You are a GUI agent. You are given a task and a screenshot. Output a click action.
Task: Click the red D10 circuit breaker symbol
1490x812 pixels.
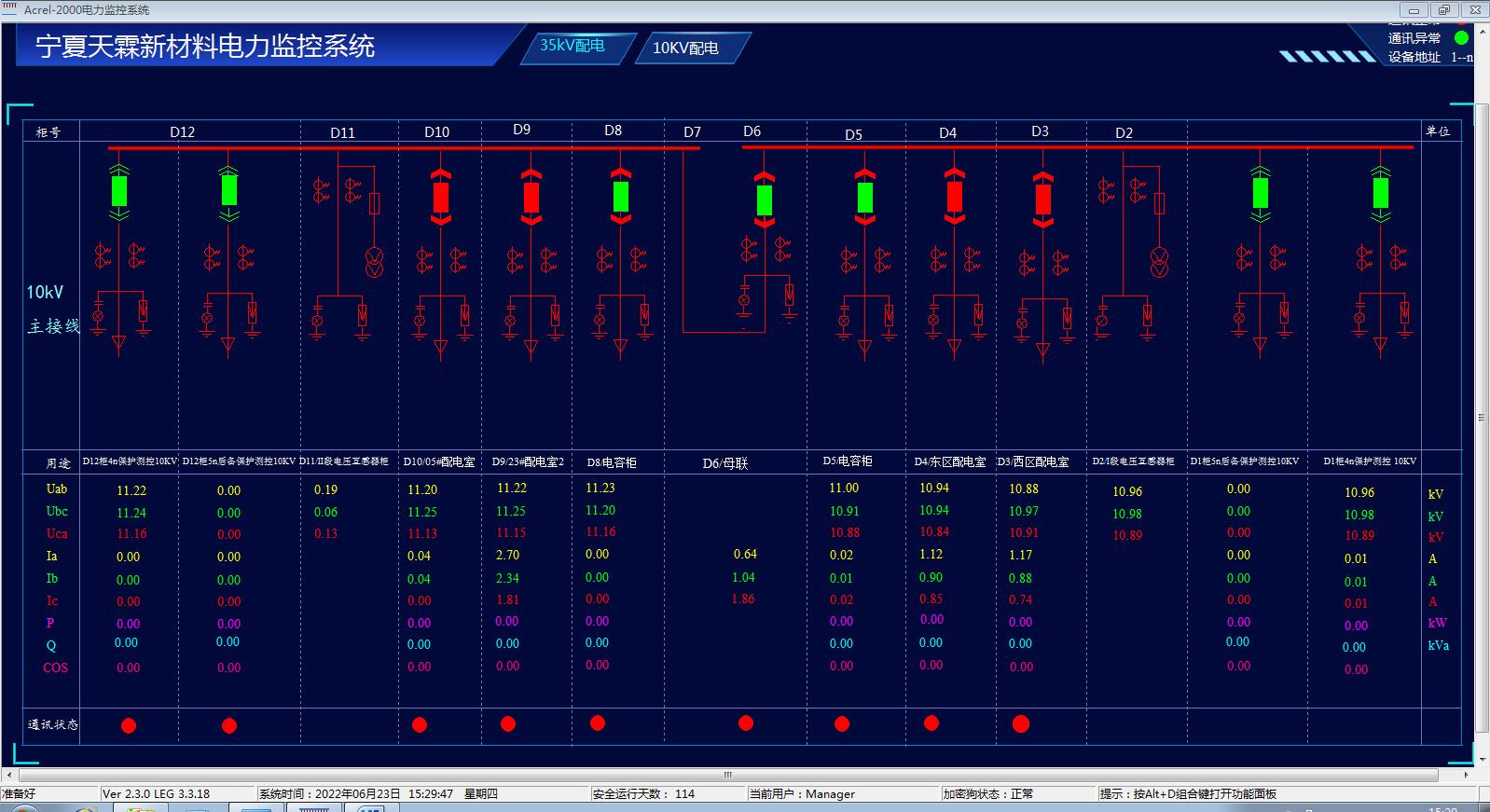pos(440,198)
